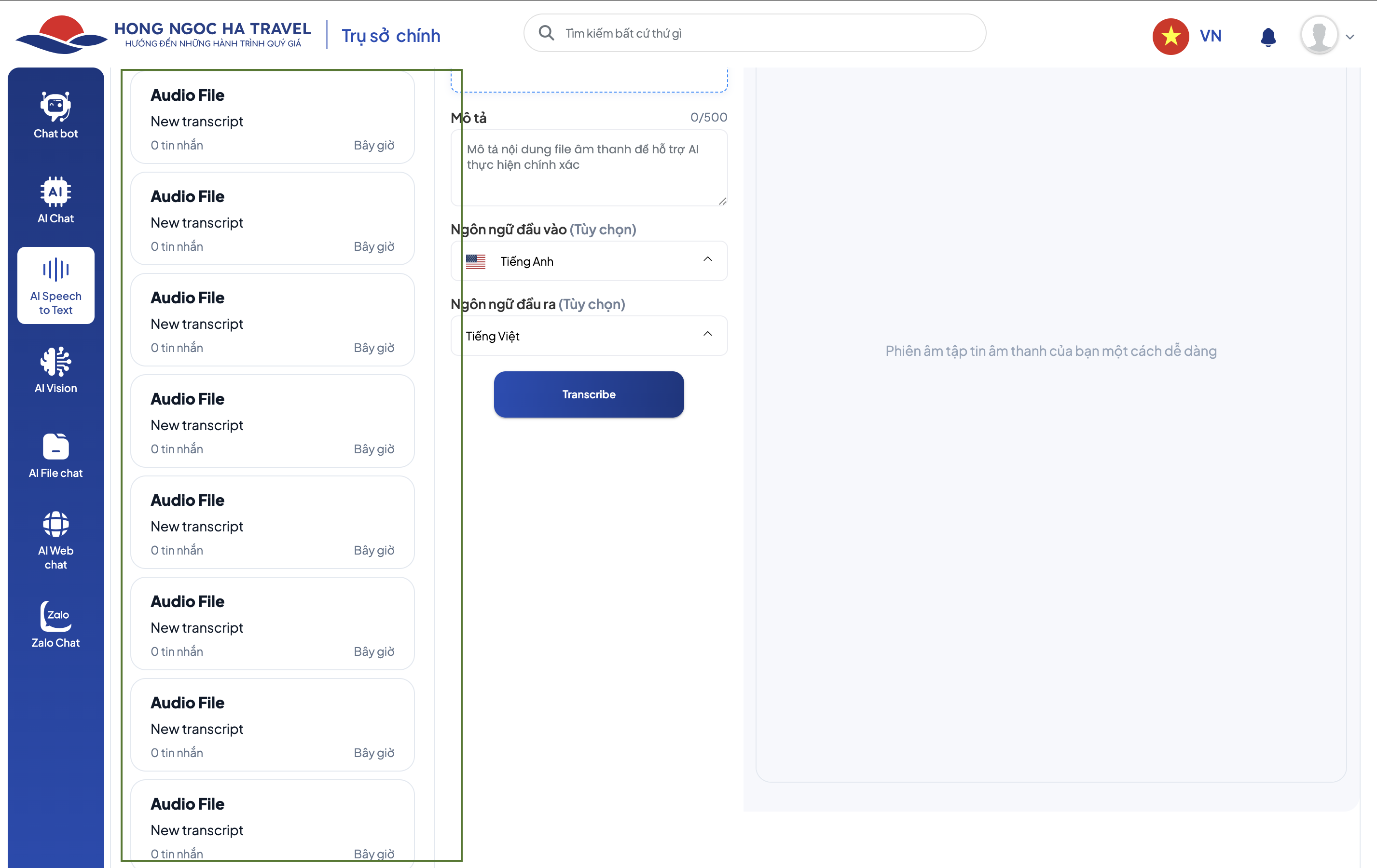Select the fourth Audio File transcript
Screen dimensions: 1377x868
[x=272, y=422]
